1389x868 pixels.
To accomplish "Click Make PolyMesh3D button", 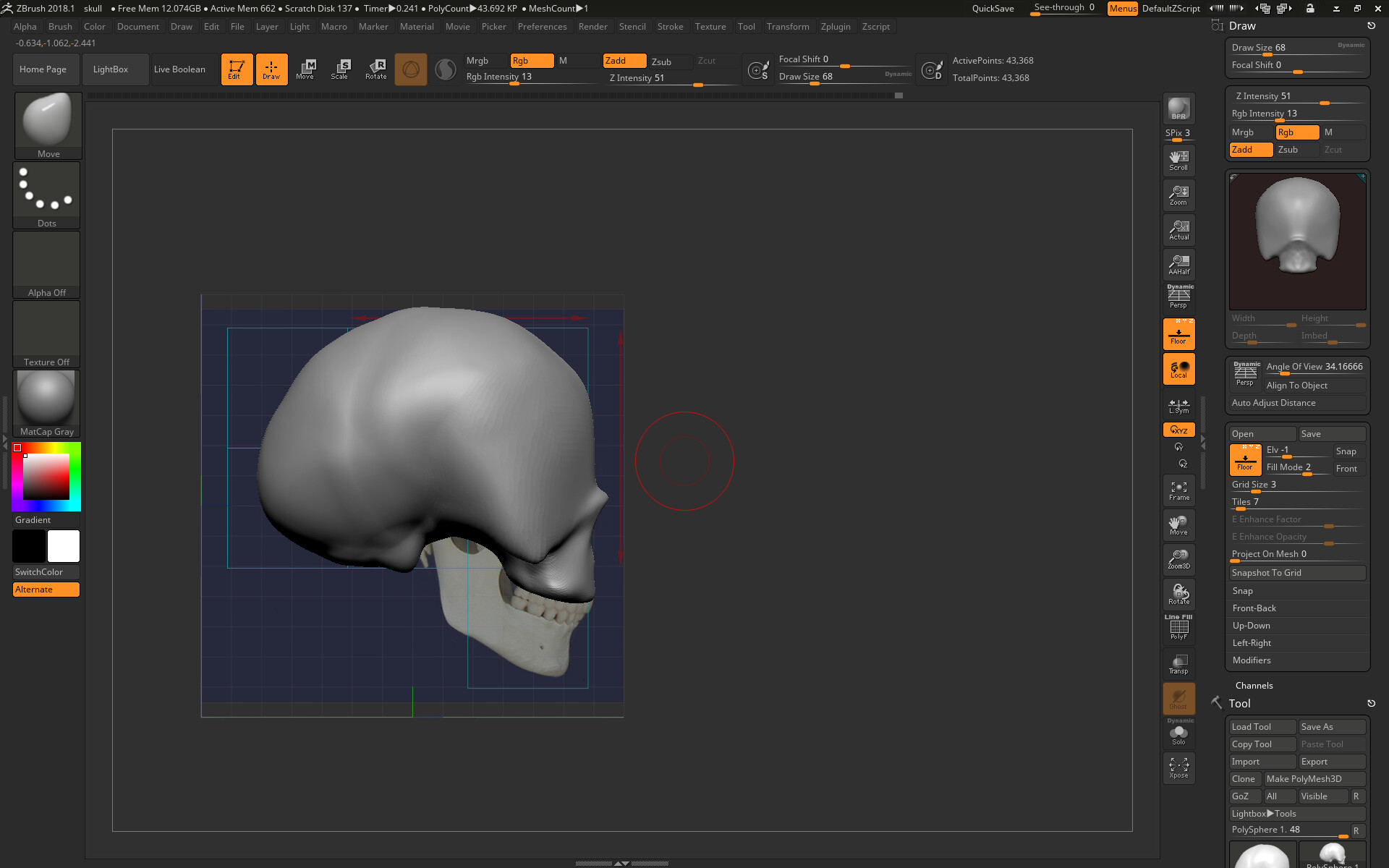I will pos(1314,779).
